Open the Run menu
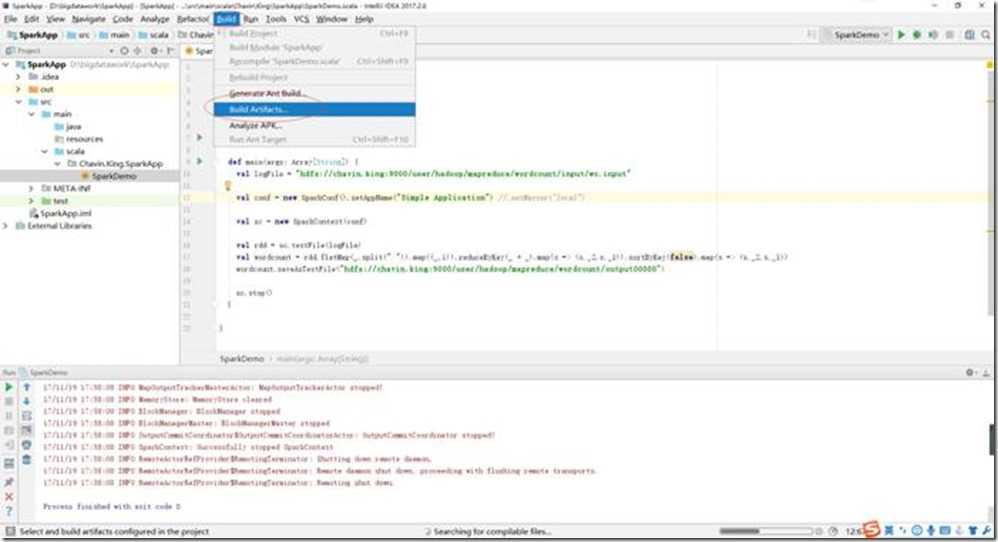This screenshot has width=998, height=542. pos(251,19)
